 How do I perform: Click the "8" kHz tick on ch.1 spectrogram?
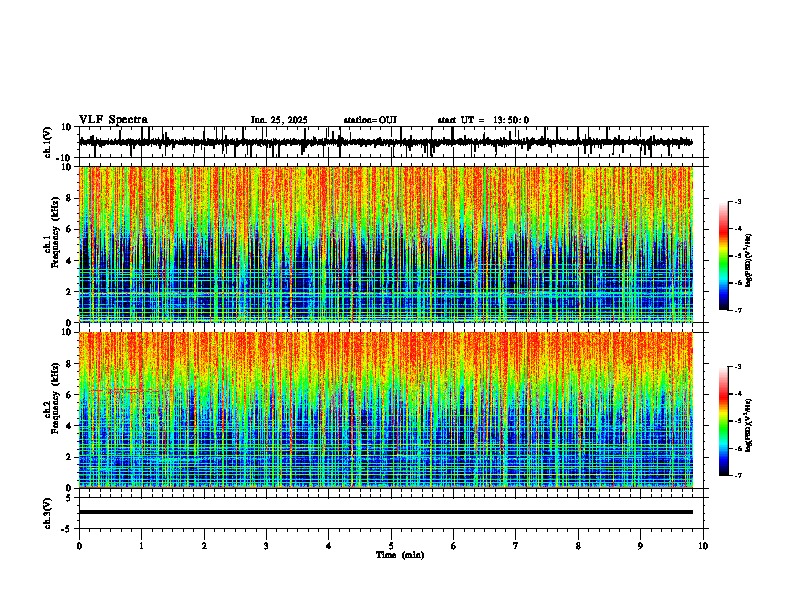pos(70,198)
